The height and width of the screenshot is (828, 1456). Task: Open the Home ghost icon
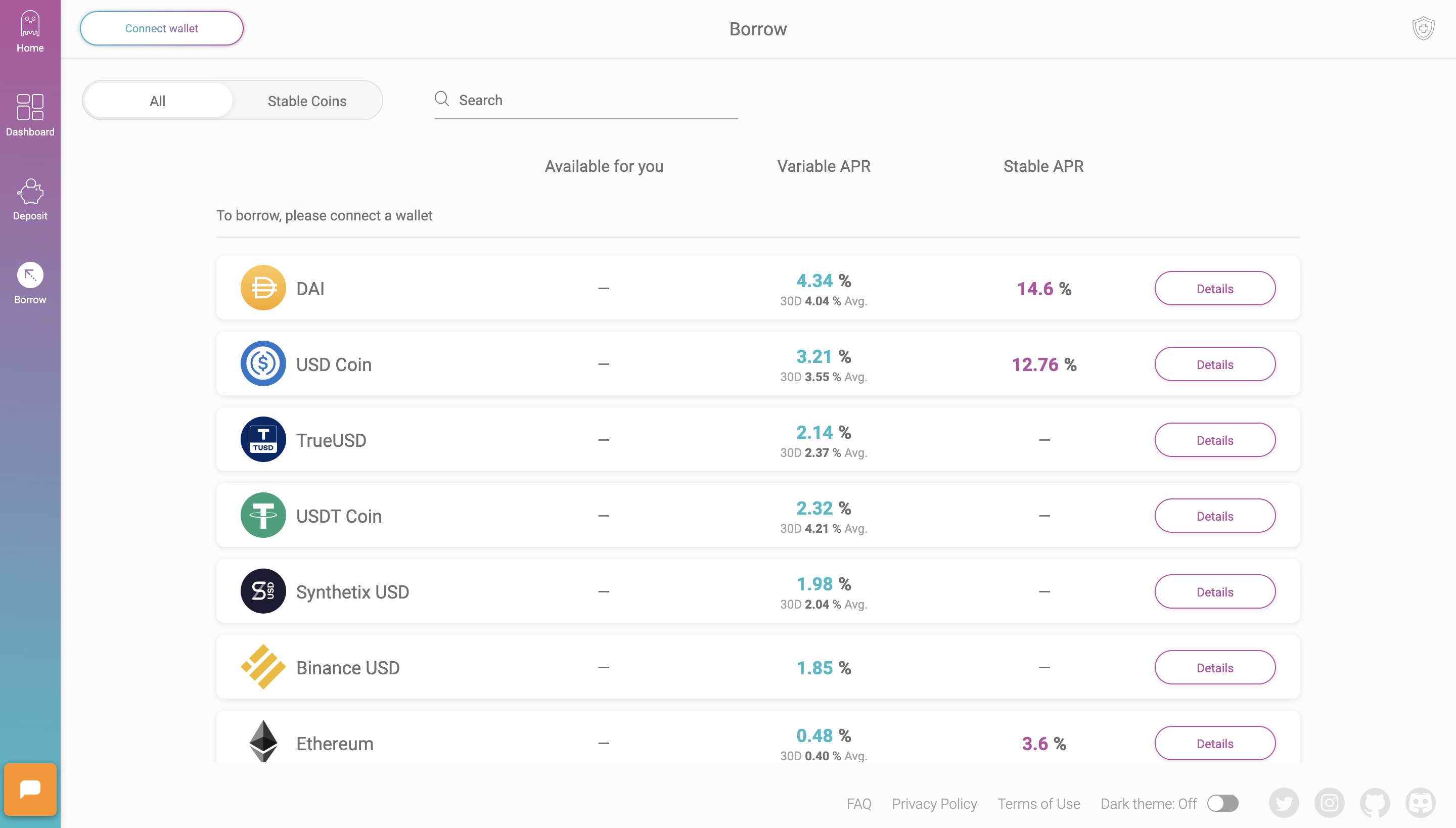[x=30, y=24]
